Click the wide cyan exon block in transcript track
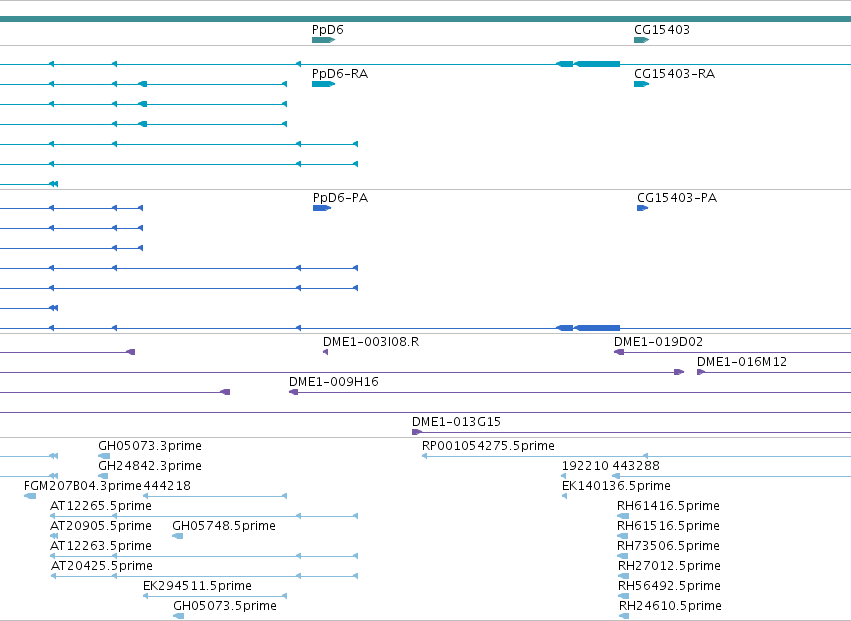851x621 pixels. click(x=597, y=64)
